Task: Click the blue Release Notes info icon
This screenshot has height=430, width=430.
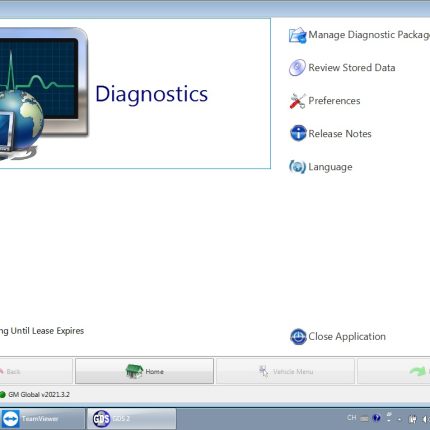Action: click(x=298, y=133)
